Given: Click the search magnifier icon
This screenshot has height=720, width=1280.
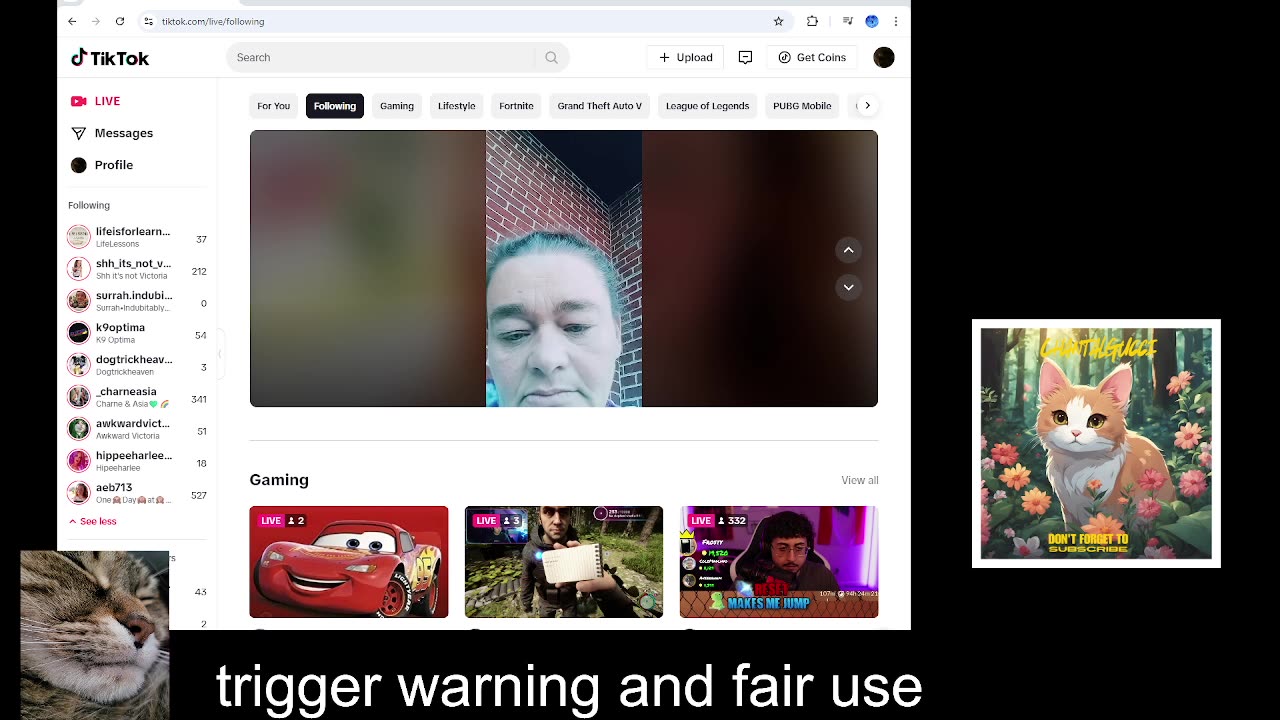Looking at the screenshot, I should coord(551,58).
